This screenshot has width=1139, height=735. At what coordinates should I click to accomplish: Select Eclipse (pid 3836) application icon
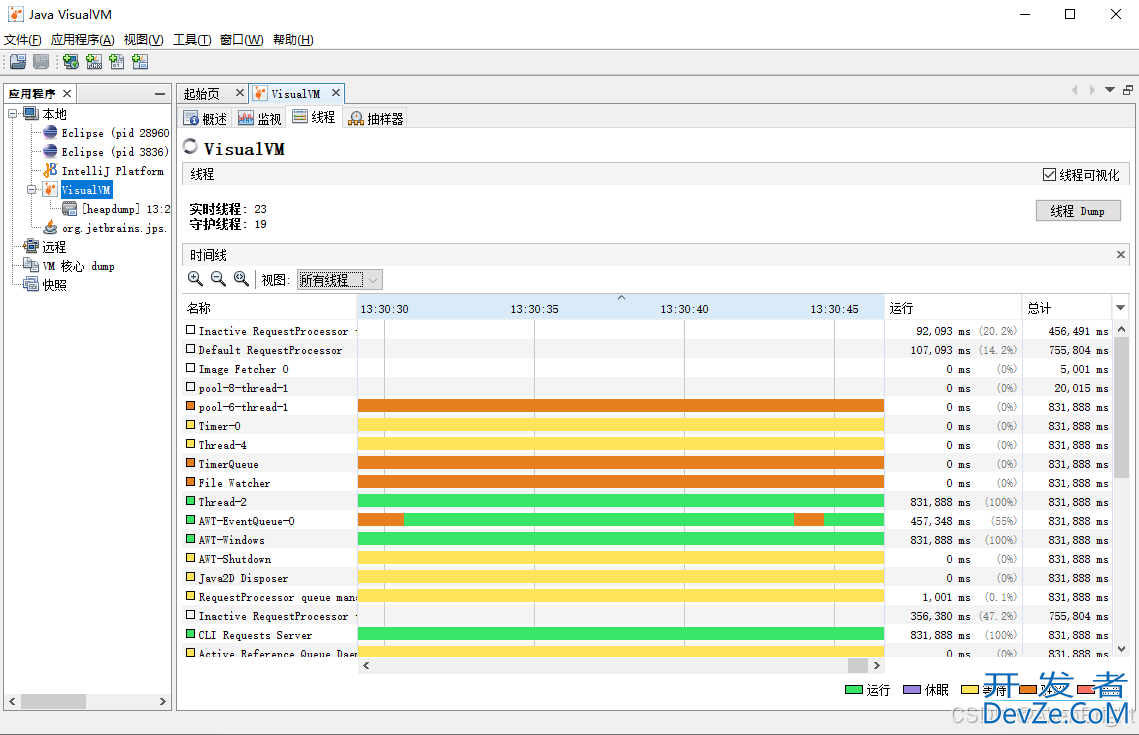tap(50, 151)
